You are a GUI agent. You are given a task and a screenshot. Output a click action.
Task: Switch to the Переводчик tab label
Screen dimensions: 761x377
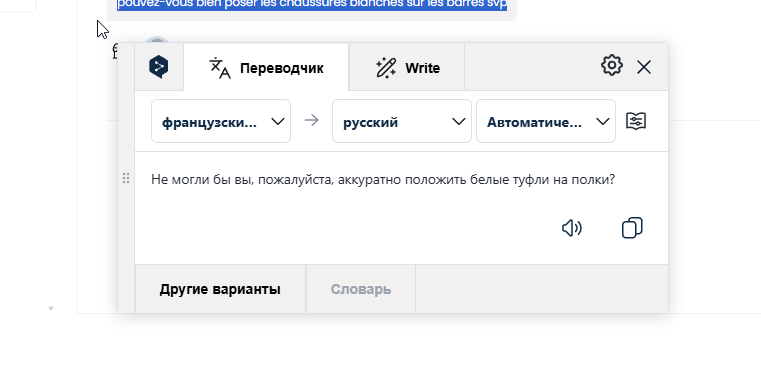[281, 68]
